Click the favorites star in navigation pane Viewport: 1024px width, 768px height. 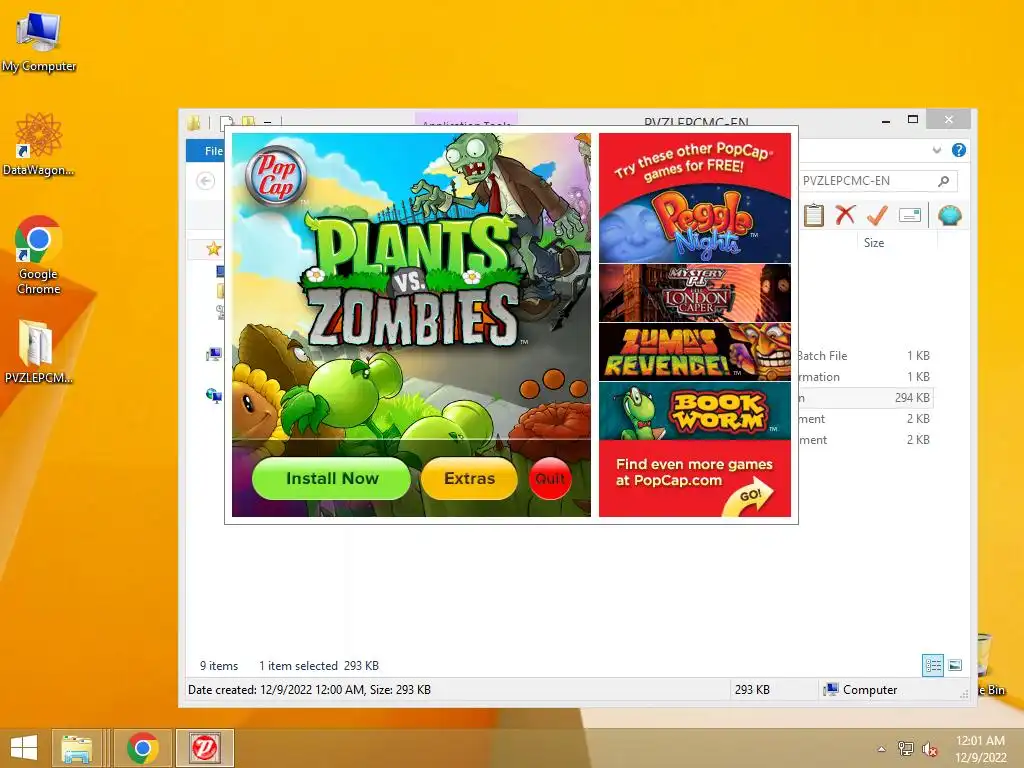tap(214, 249)
